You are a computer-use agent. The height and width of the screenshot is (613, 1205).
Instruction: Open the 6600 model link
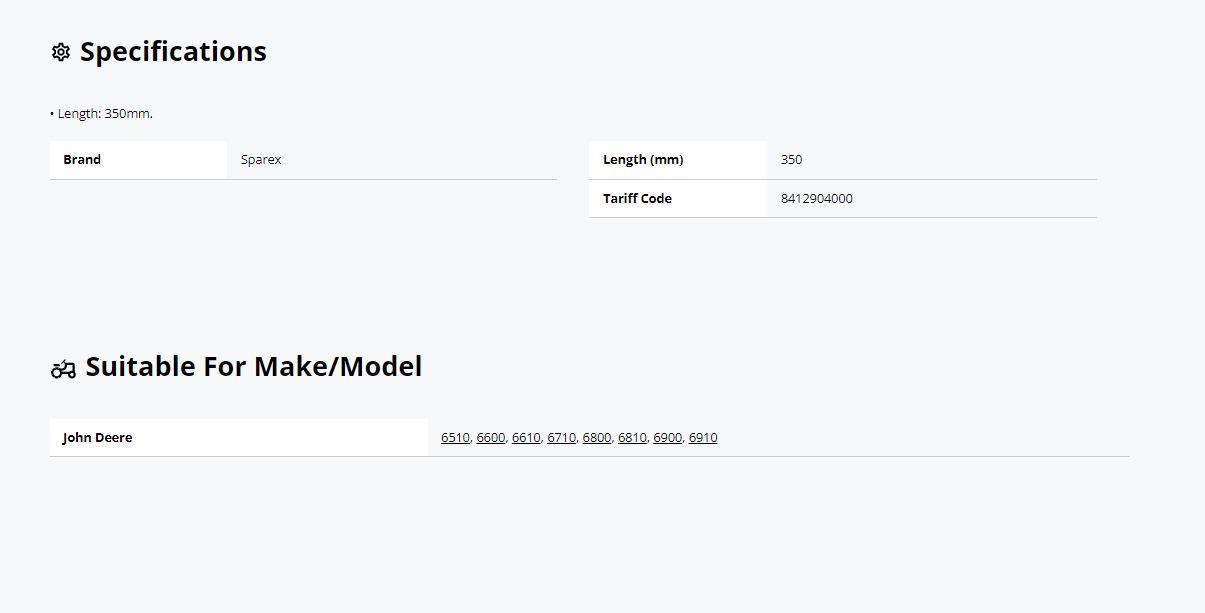click(x=491, y=437)
